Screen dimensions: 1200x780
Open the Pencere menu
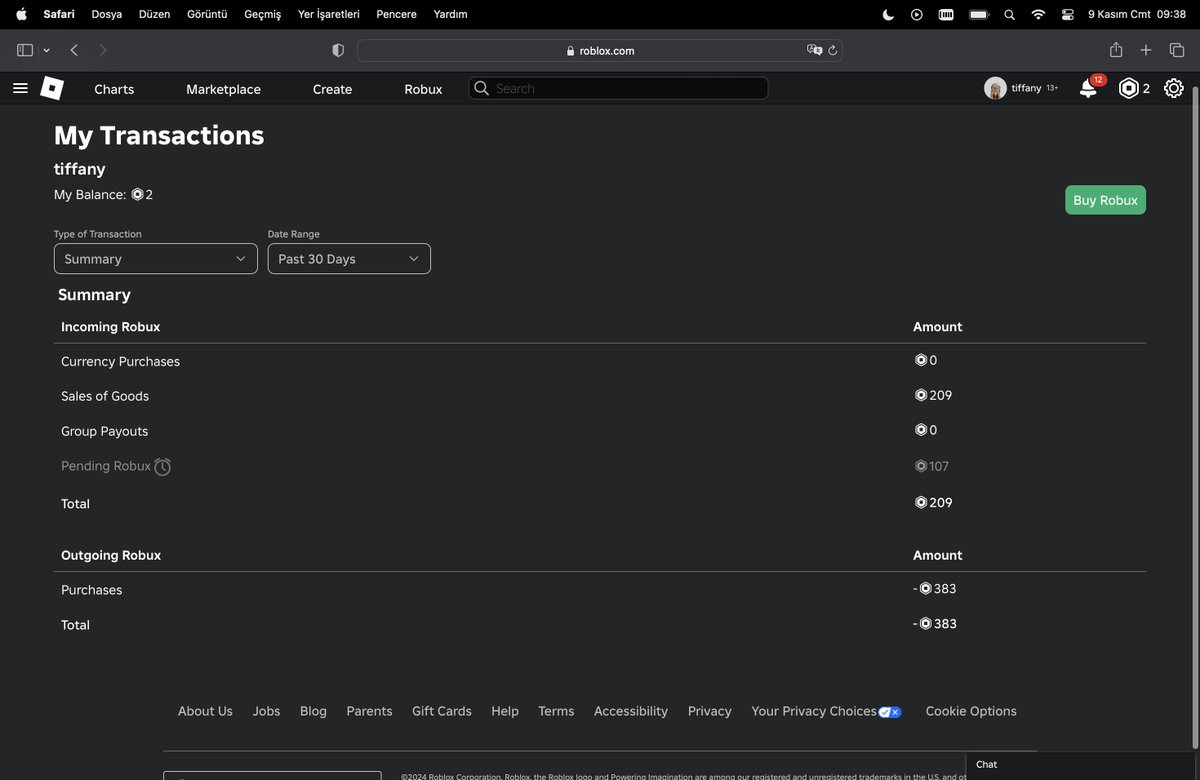point(396,14)
